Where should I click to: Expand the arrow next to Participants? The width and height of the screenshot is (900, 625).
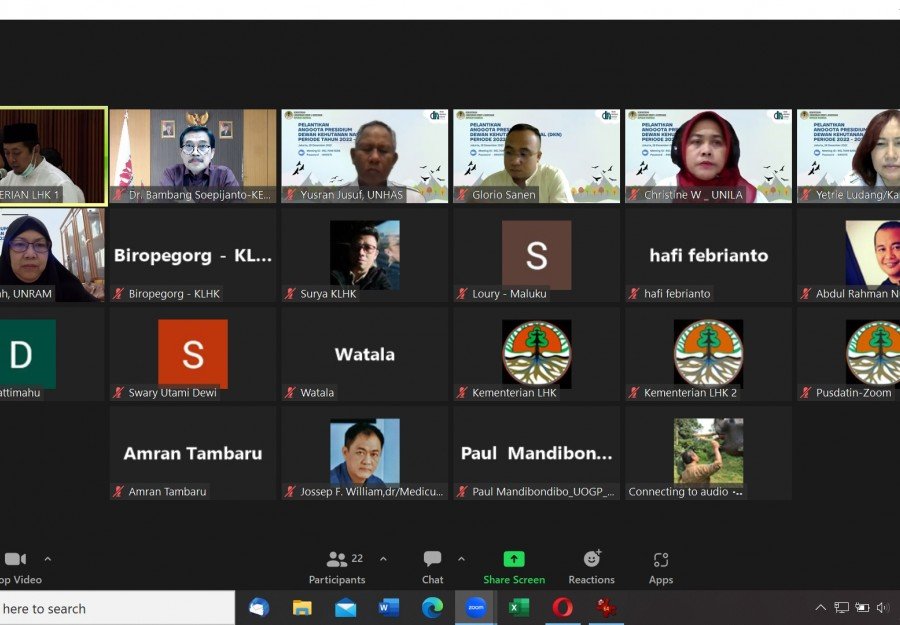click(383, 559)
